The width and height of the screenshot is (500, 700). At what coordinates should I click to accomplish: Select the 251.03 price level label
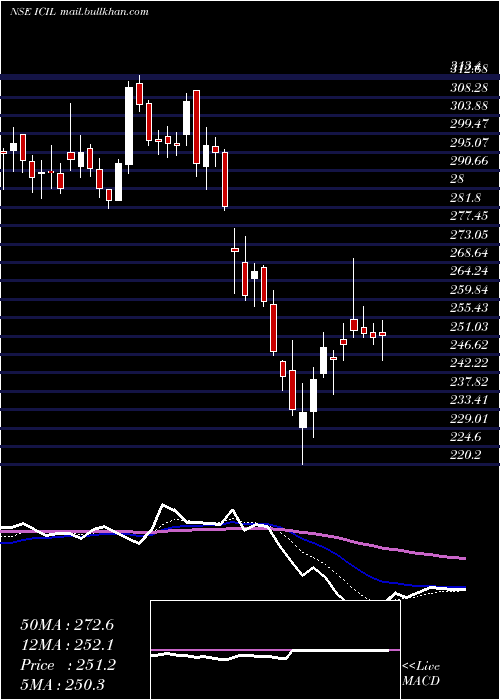pyautogui.click(x=469, y=326)
